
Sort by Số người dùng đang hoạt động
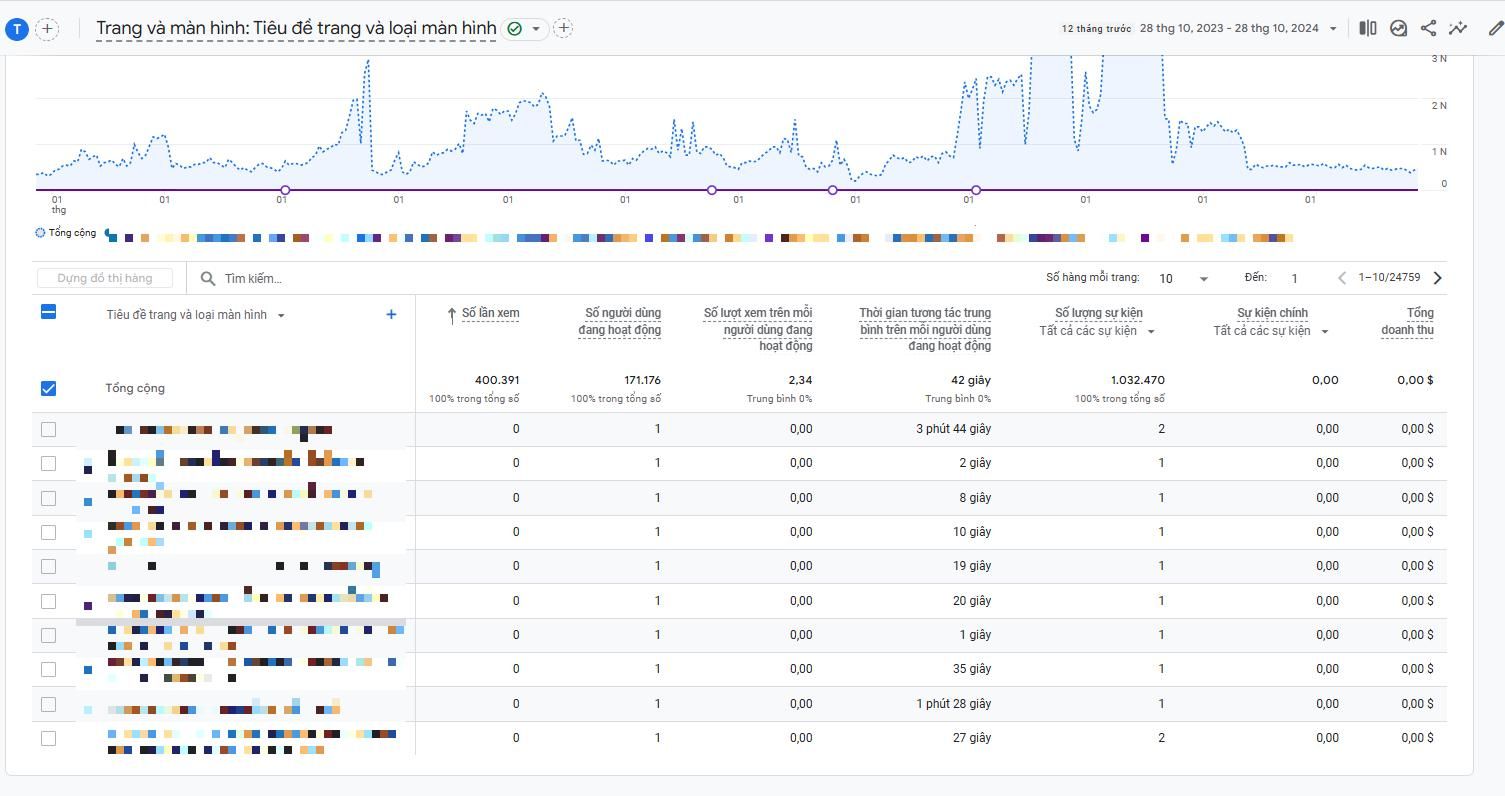(620, 321)
